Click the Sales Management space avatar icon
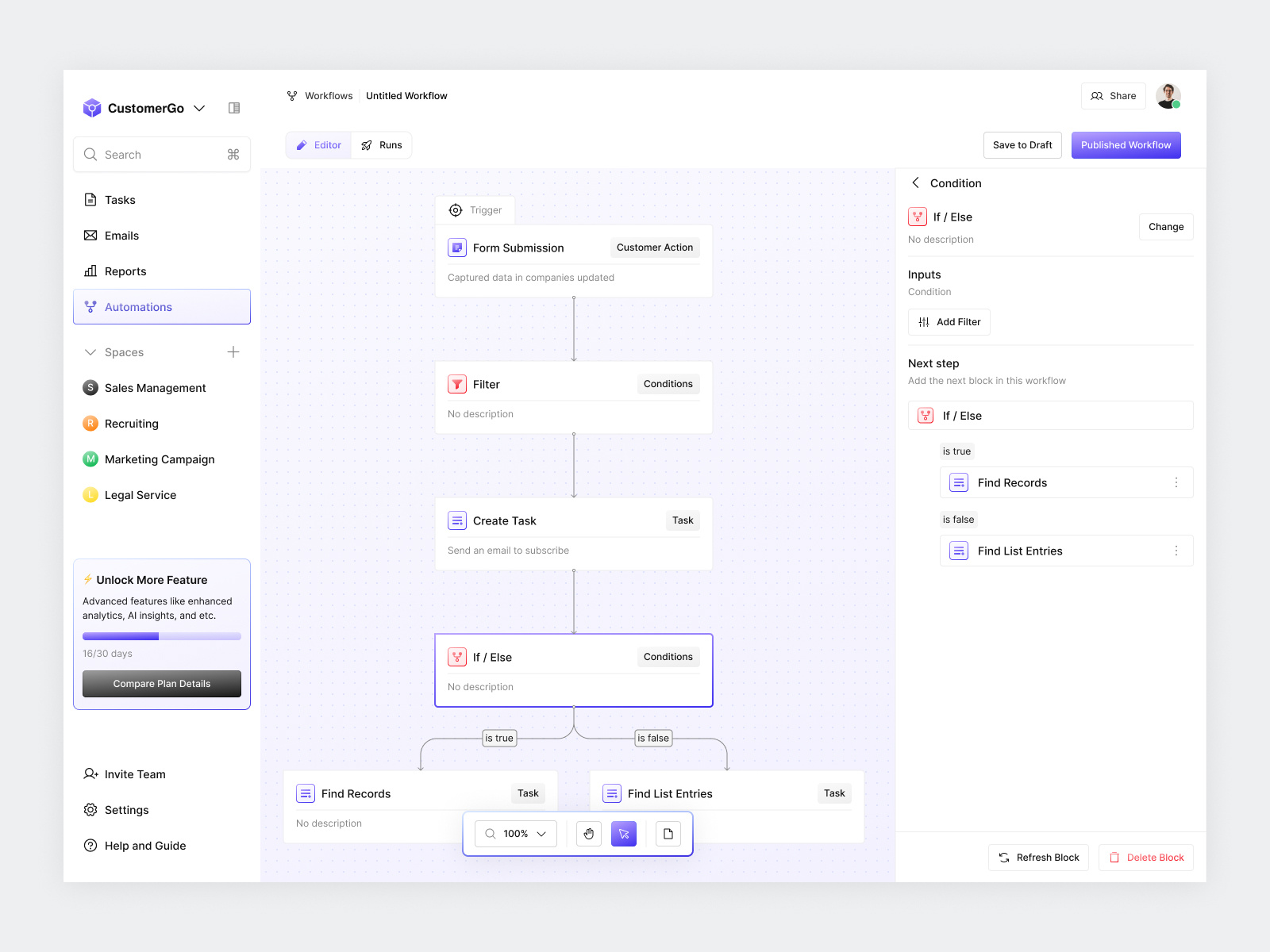 point(90,388)
